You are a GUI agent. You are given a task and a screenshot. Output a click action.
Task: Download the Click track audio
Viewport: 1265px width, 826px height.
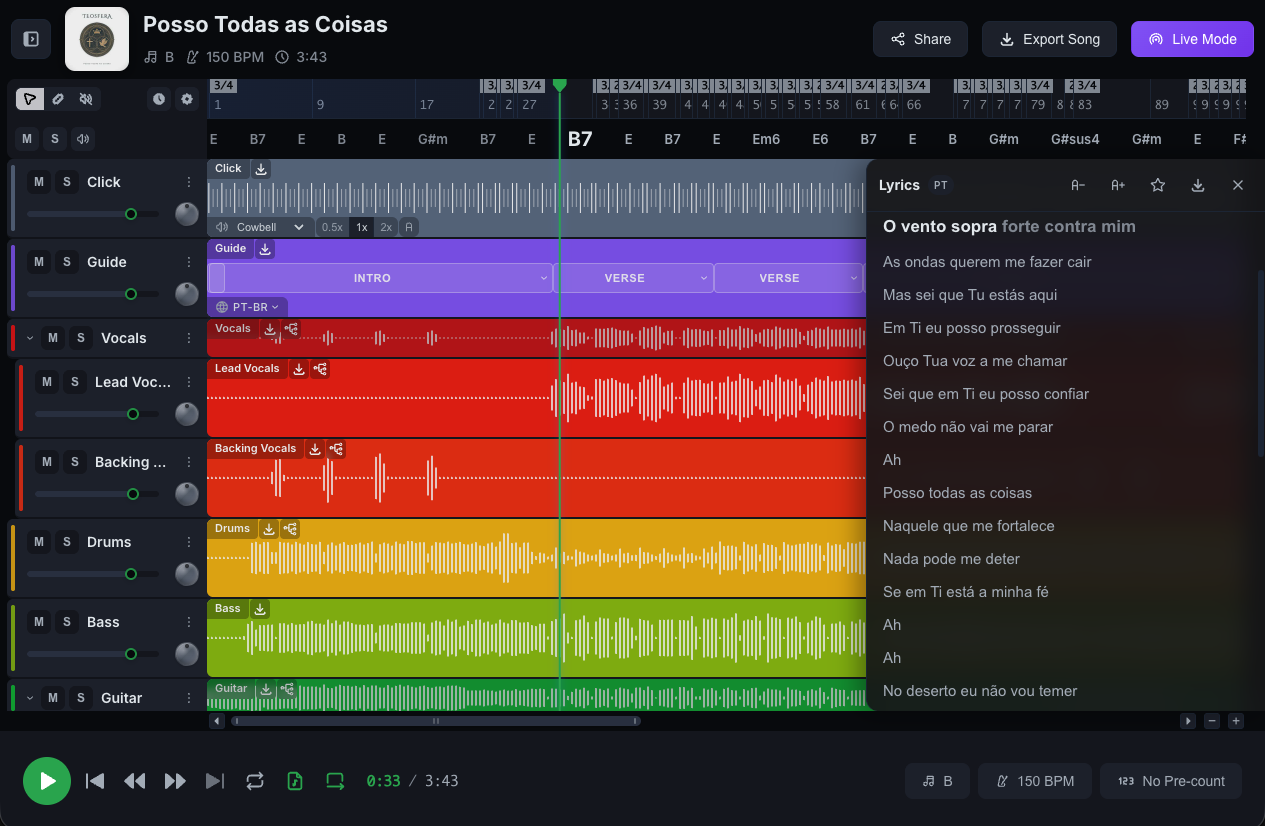pyautogui.click(x=261, y=169)
